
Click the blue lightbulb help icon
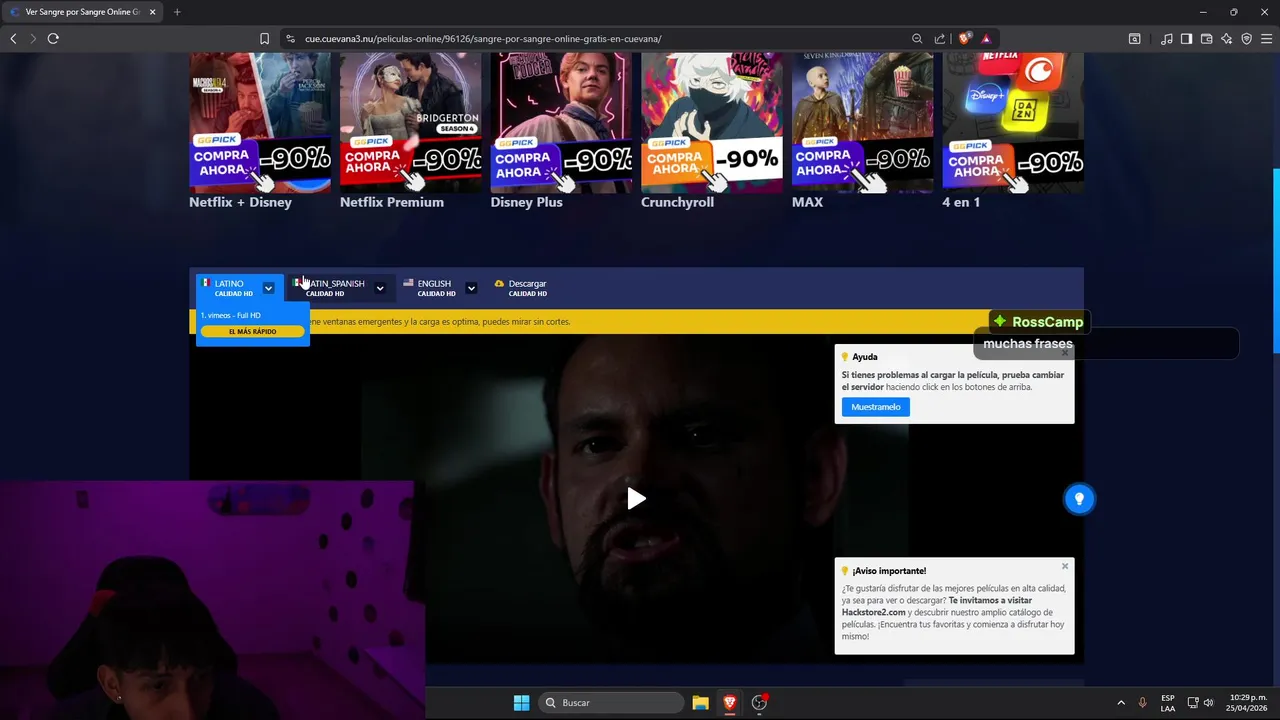pyautogui.click(x=1079, y=499)
